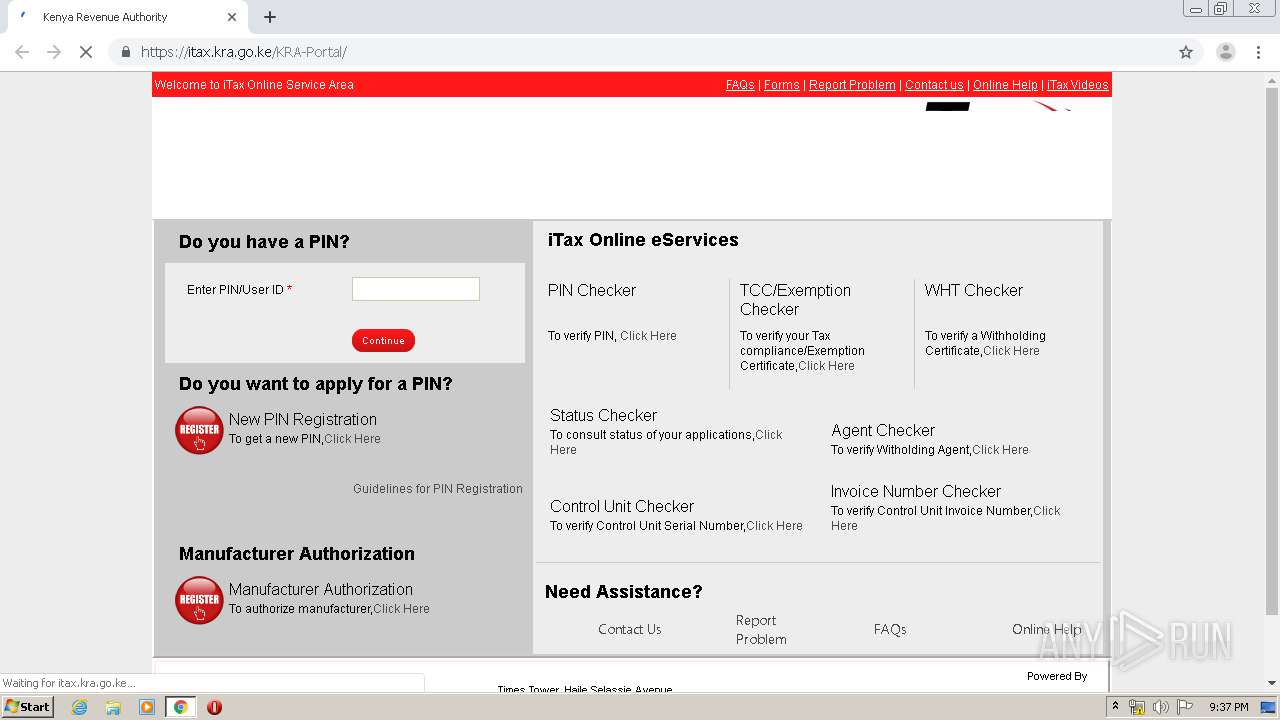
Task: Click Here to verify Control Unit Serial Number
Action: click(x=774, y=526)
